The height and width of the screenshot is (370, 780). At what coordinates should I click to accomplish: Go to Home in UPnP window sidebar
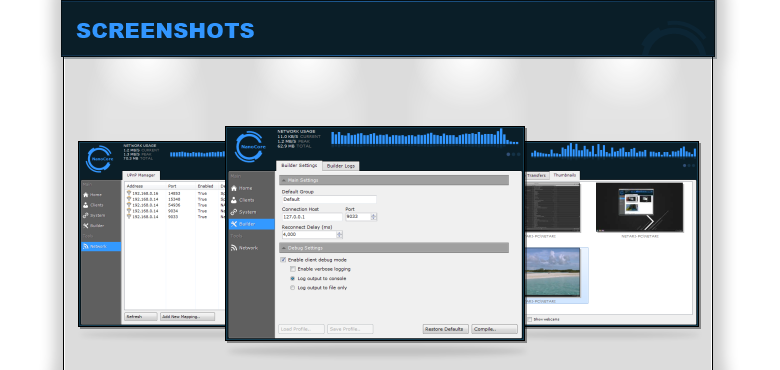93,195
